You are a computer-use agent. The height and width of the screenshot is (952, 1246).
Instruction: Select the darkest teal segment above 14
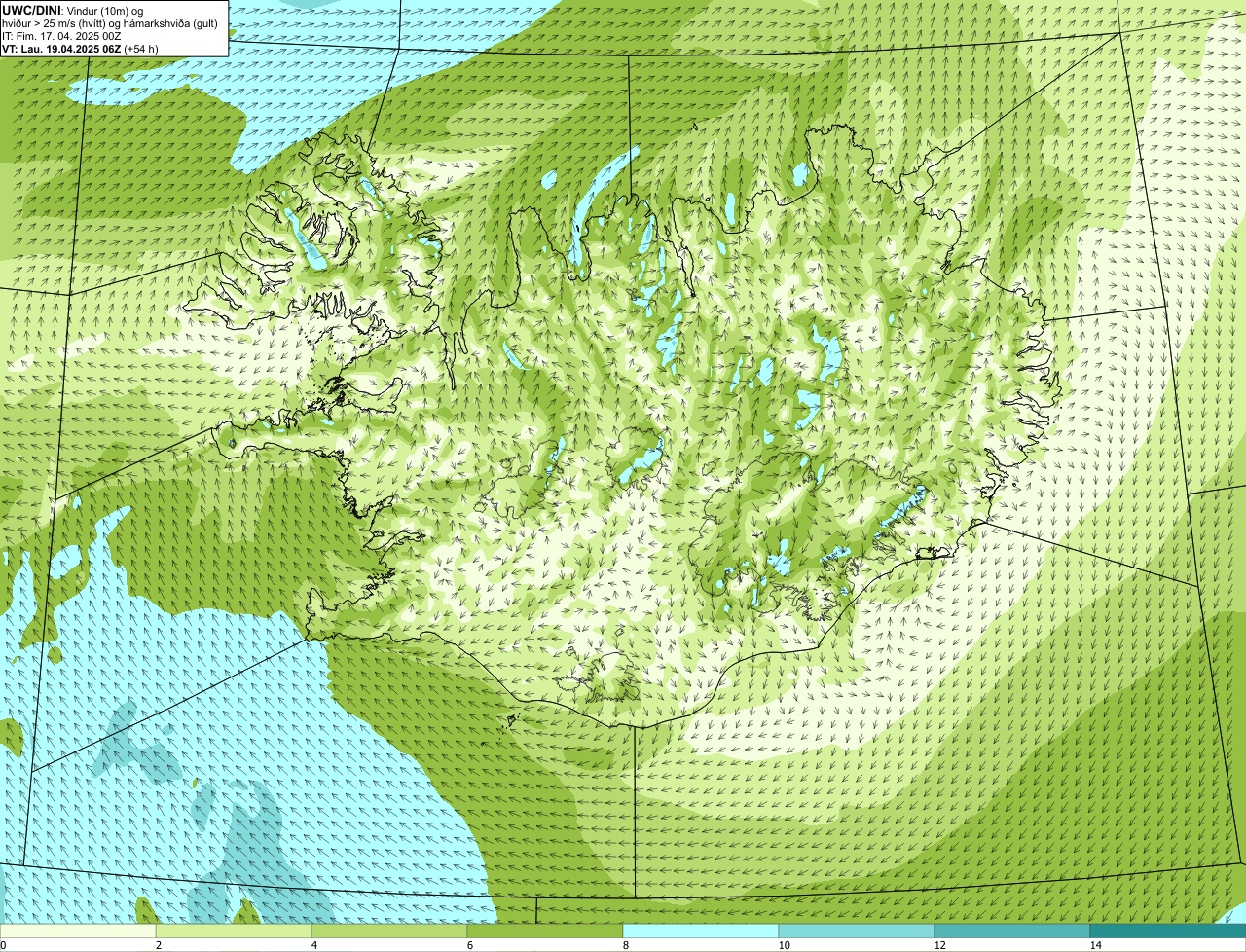(x=1168, y=931)
